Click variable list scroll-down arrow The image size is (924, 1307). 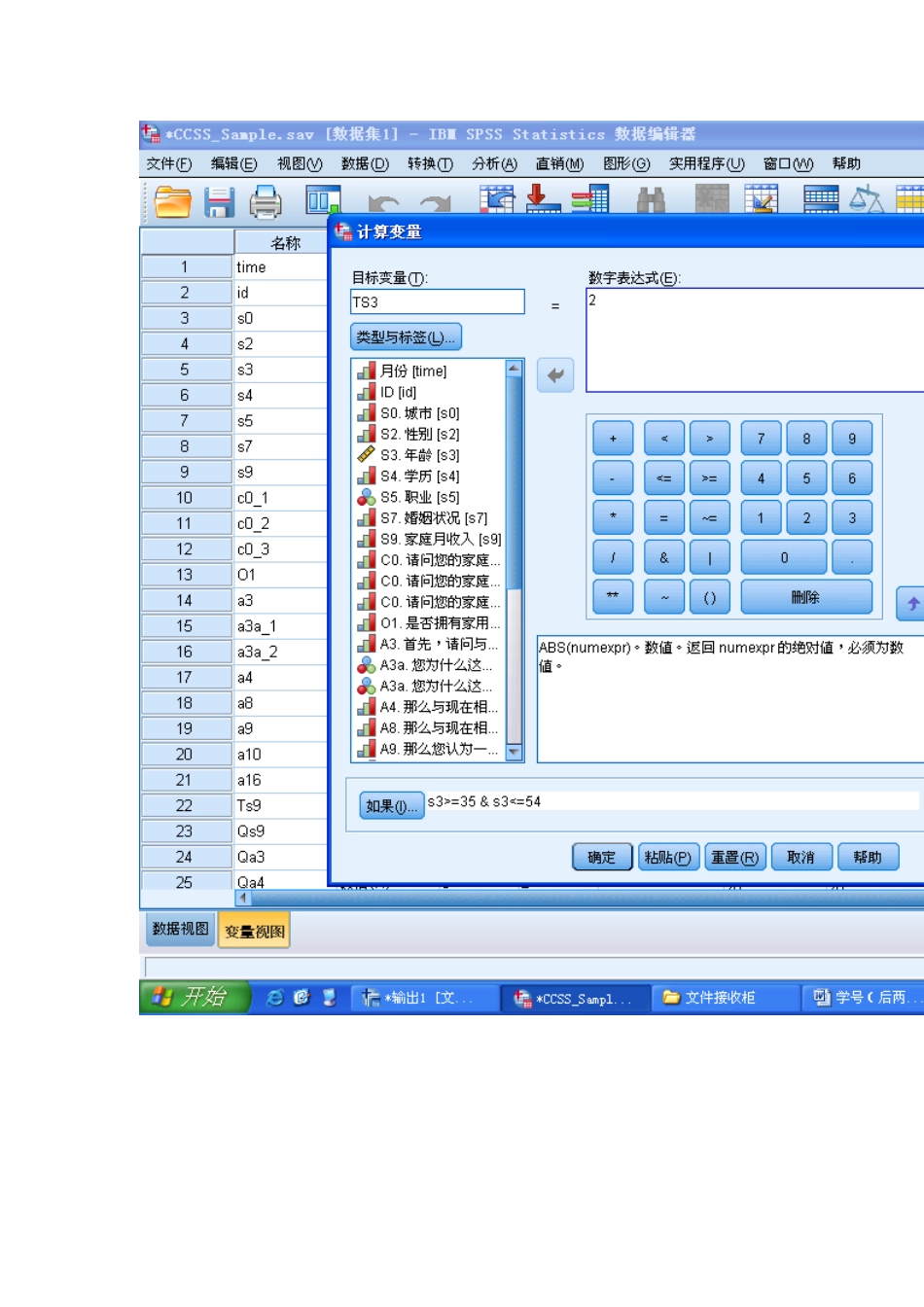[x=515, y=752]
